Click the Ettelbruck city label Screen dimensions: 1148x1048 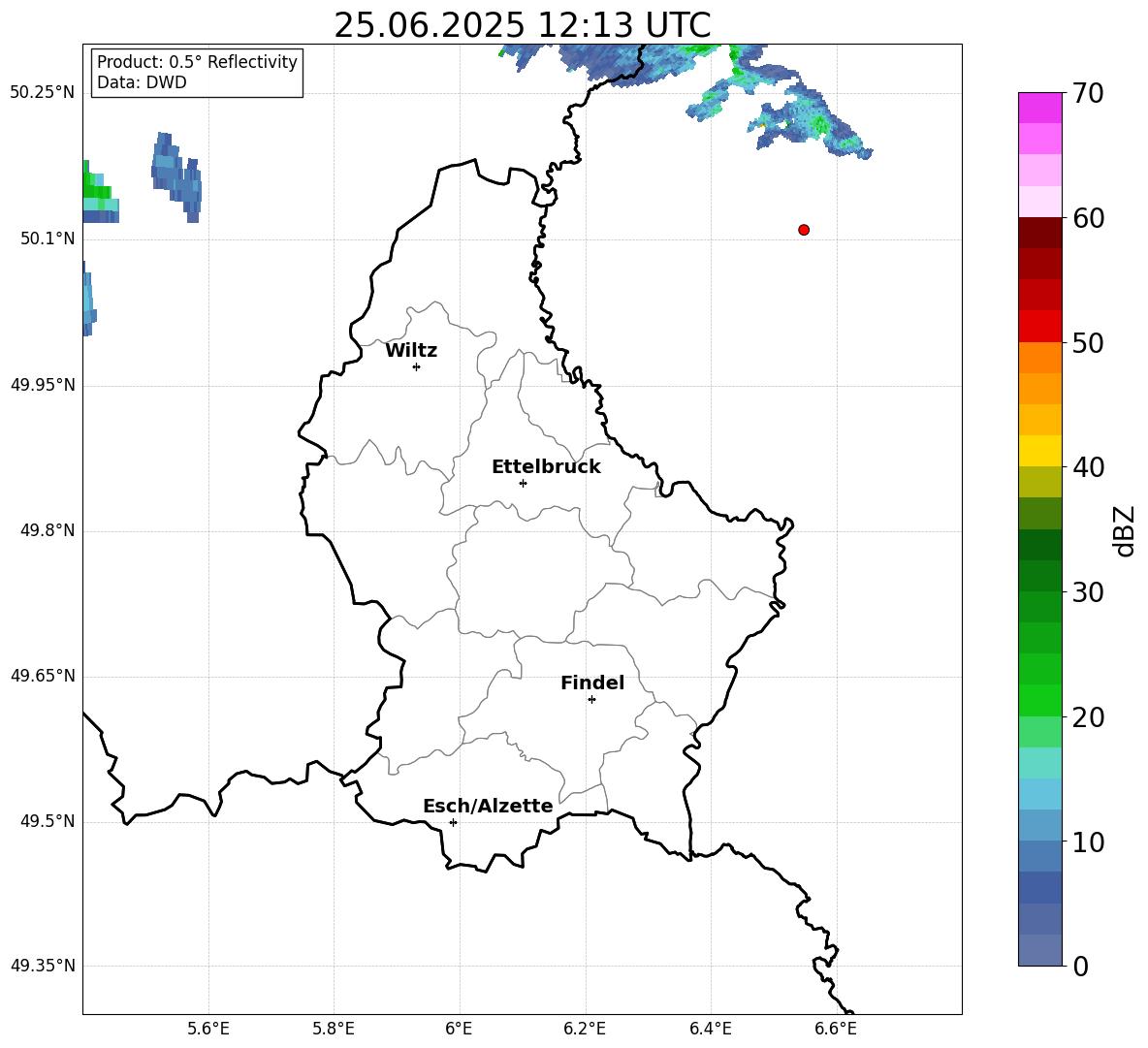coord(546,467)
